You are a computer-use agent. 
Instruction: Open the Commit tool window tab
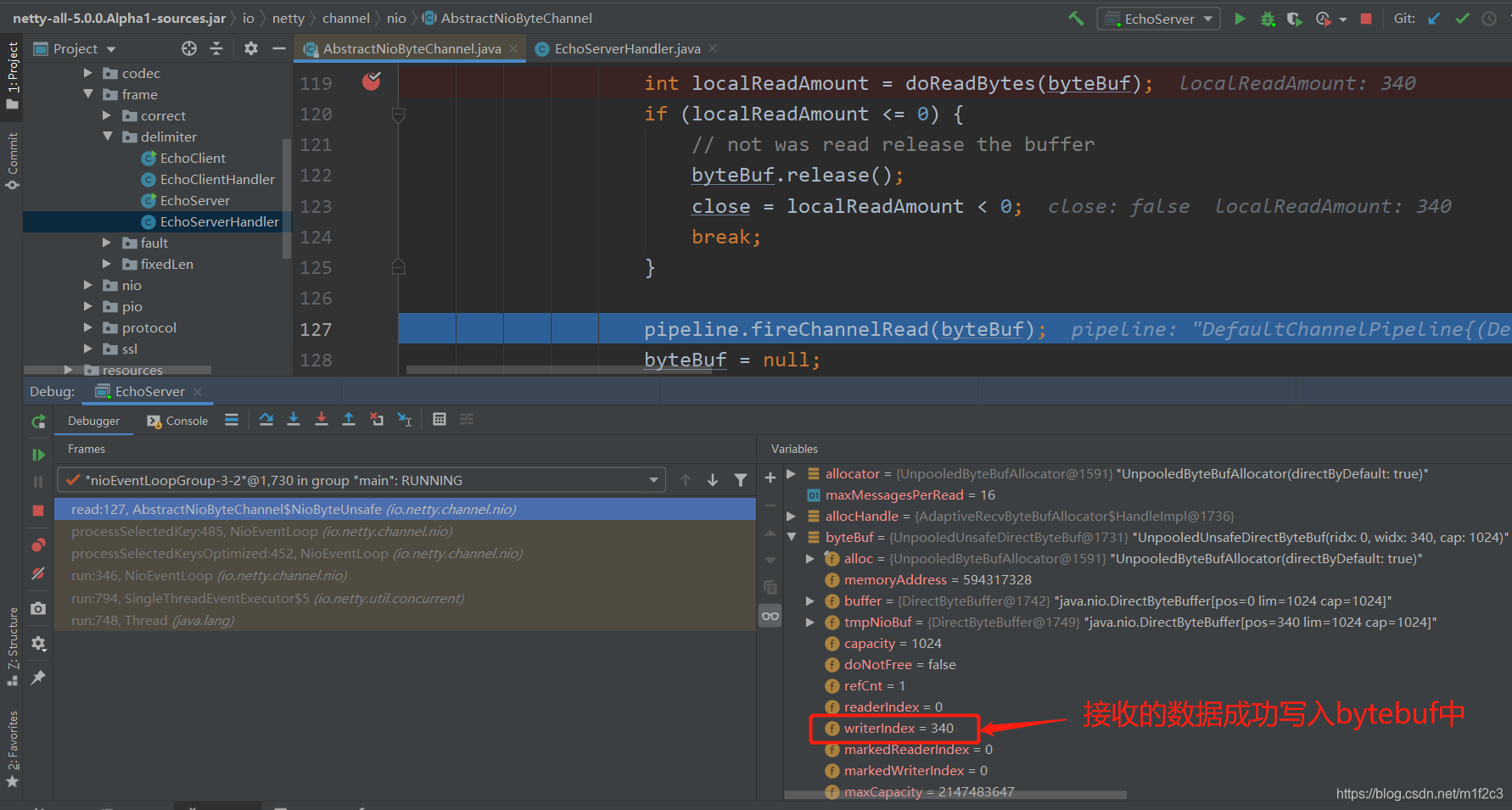(12, 160)
